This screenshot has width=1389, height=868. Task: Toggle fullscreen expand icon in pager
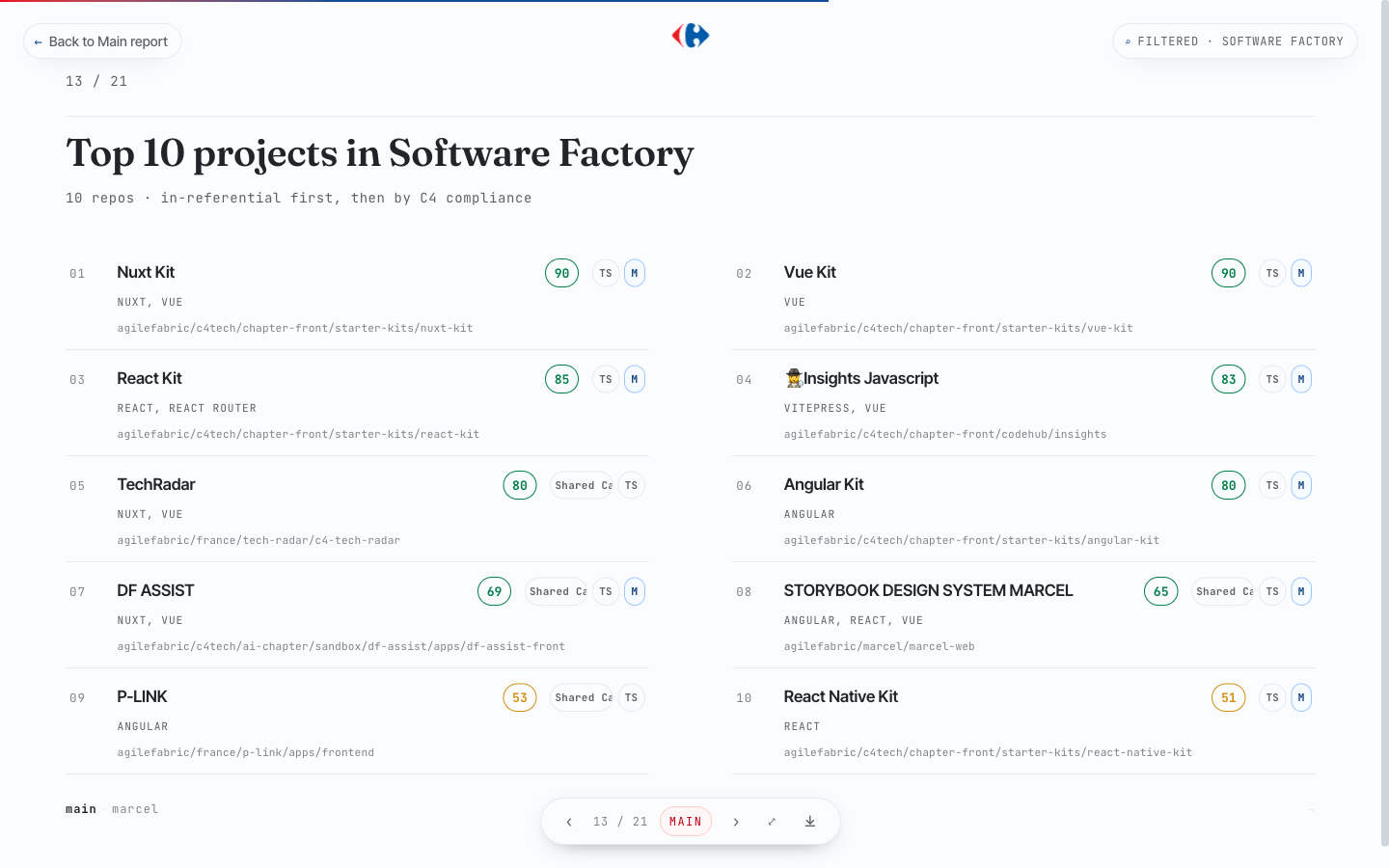point(772,822)
